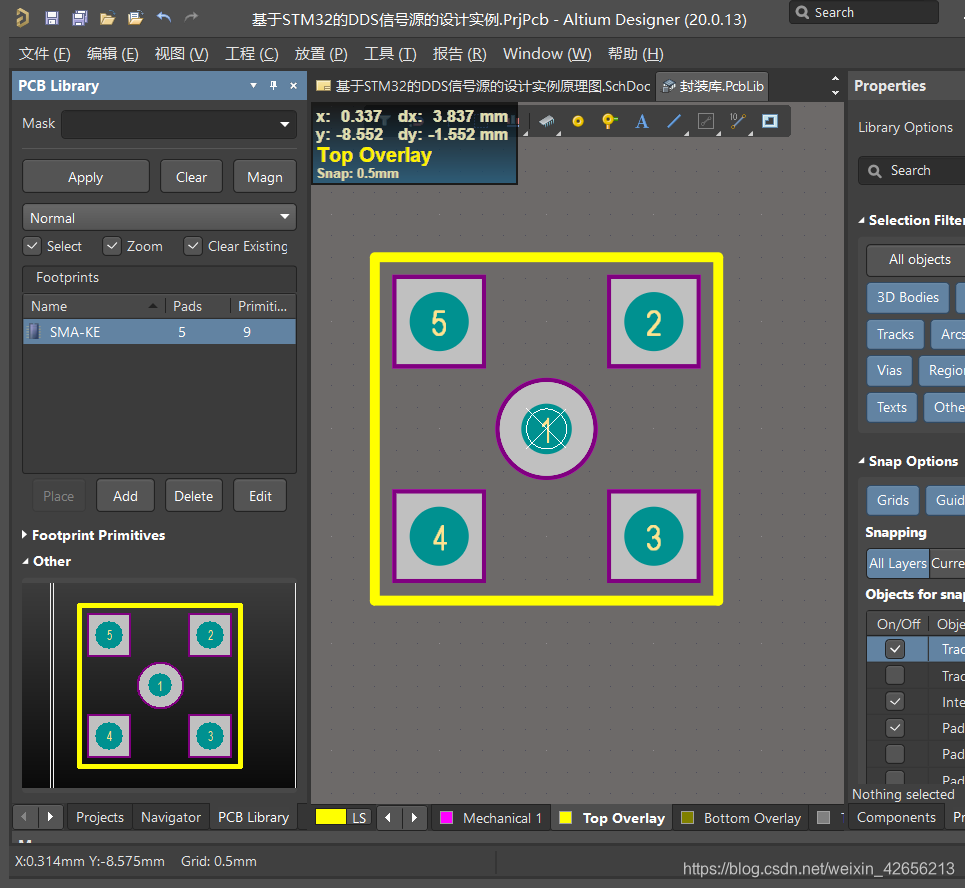
Task: Open the 文件 (F) menu
Action: [x=44, y=54]
